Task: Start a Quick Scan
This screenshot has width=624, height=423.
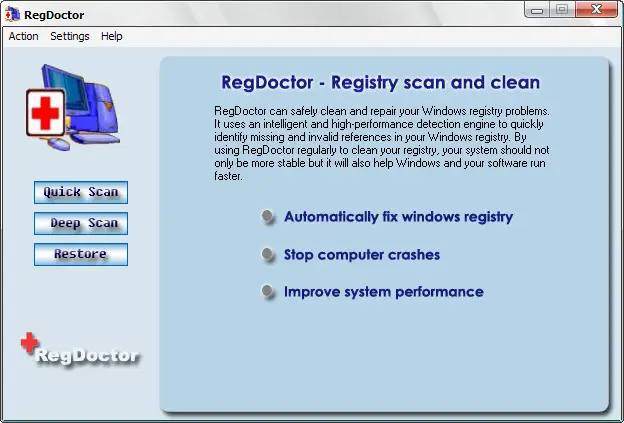Action: (x=81, y=192)
